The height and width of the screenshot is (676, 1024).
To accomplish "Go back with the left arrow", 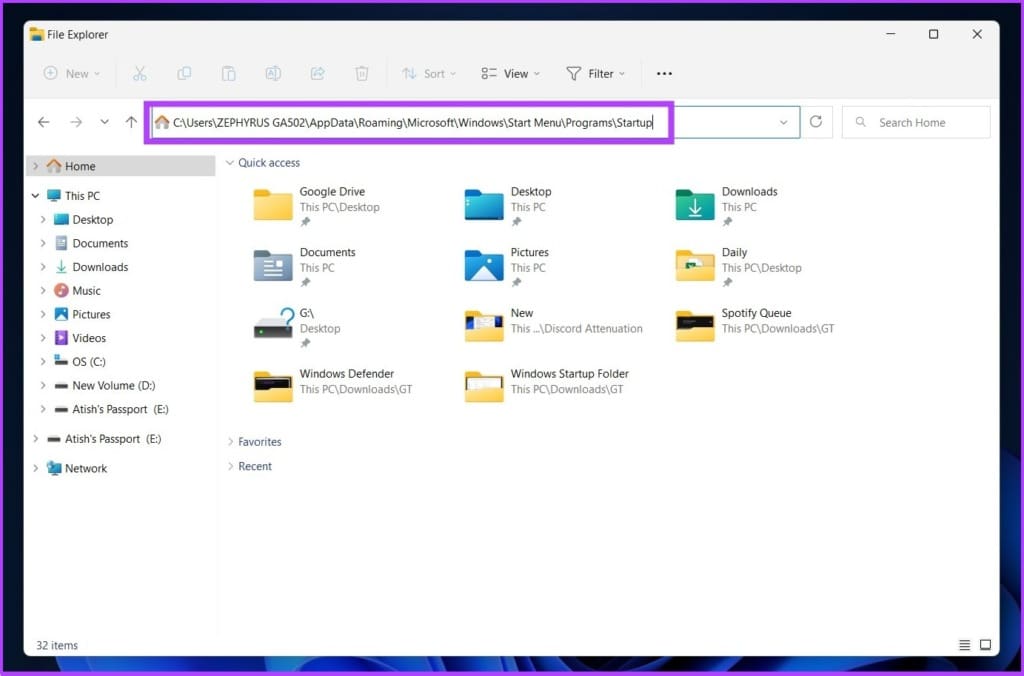I will [44, 122].
